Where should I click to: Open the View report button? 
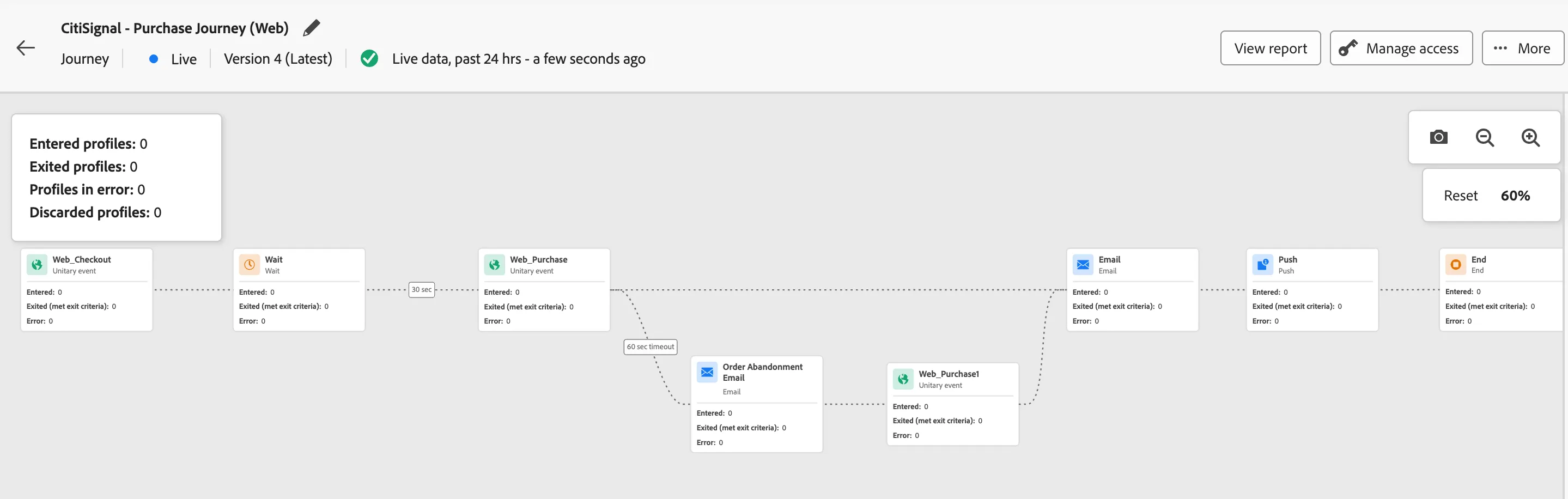coord(1271,48)
